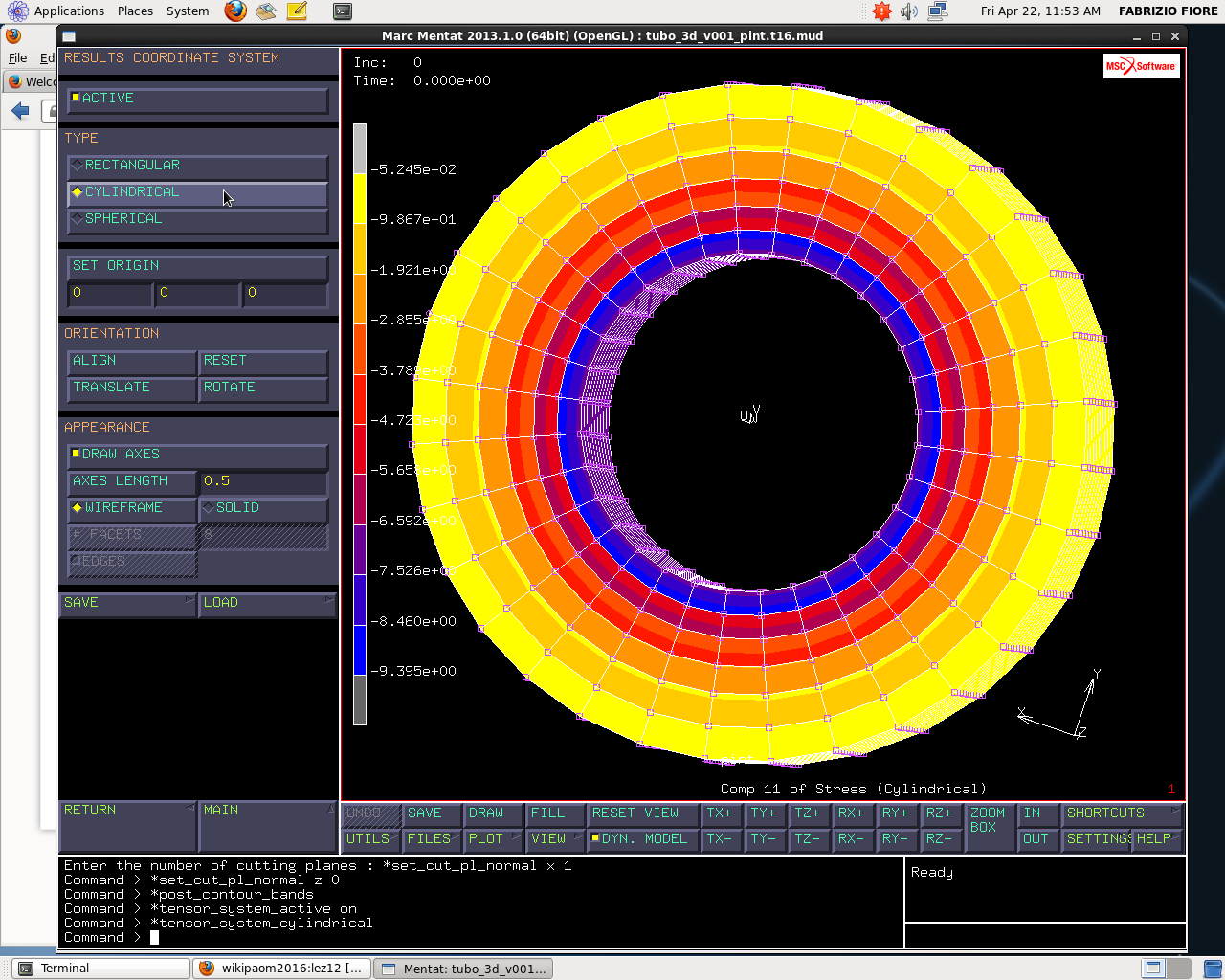This screenshot has width=1225, height=980.
Task: Click the ZOOM BOX button
Action: pyautogui.click(x=989, y=827)
